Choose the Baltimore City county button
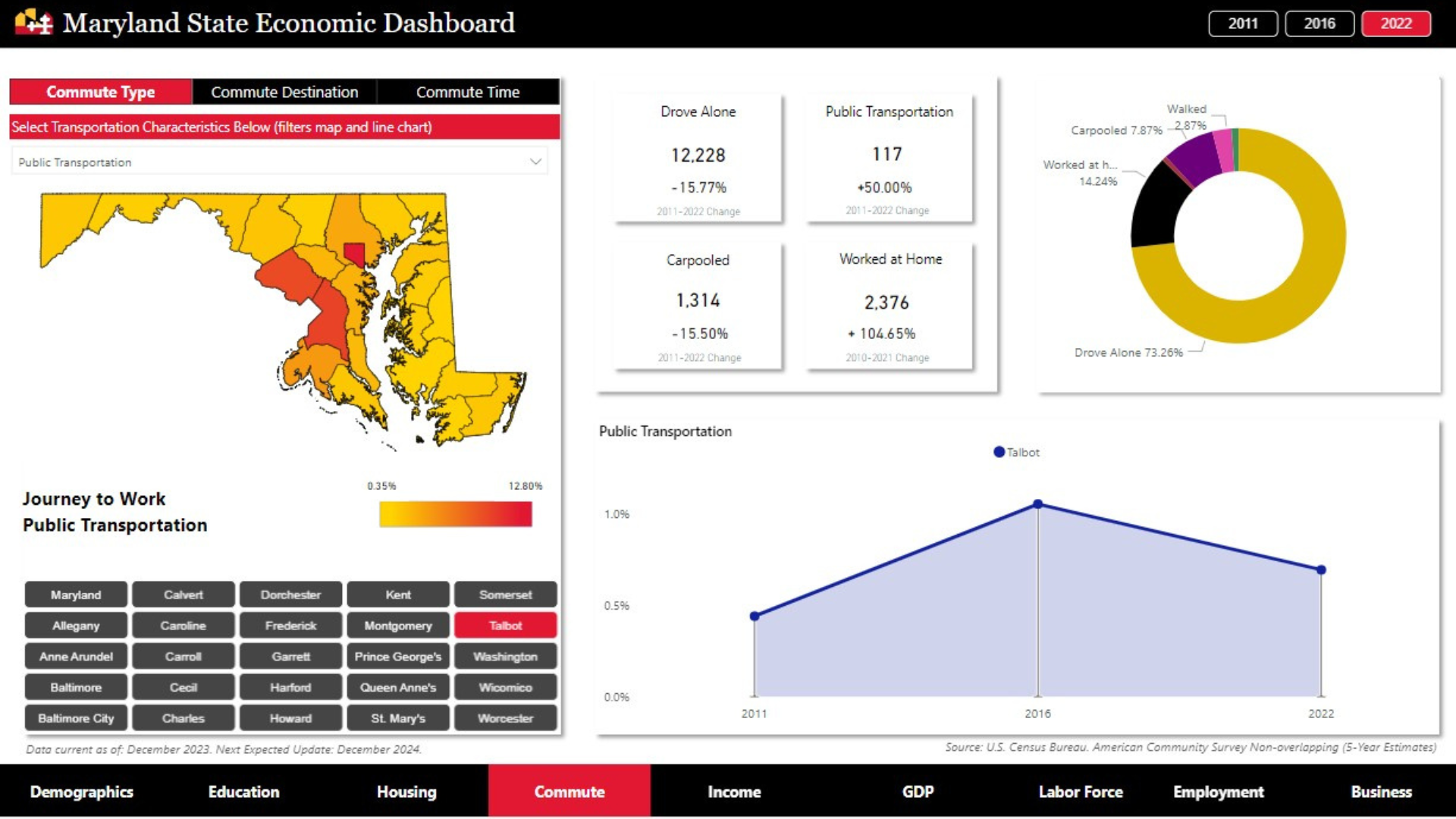The image size is (1456, 819). (76, 718)
